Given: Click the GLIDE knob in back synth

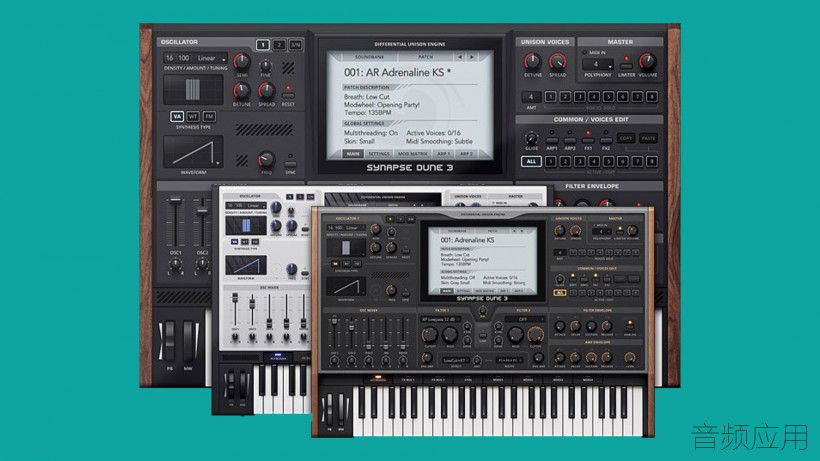Looking at the screenshot, I should (531, 139).
